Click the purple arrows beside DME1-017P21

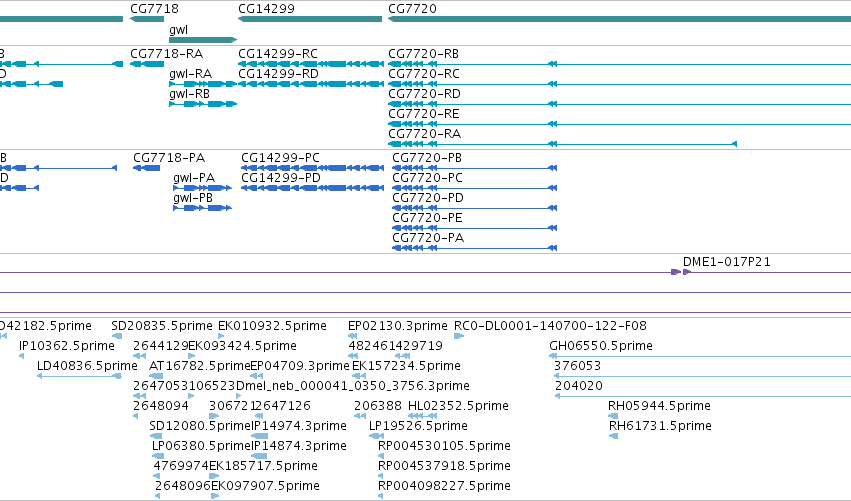click(x=681, y=272)
